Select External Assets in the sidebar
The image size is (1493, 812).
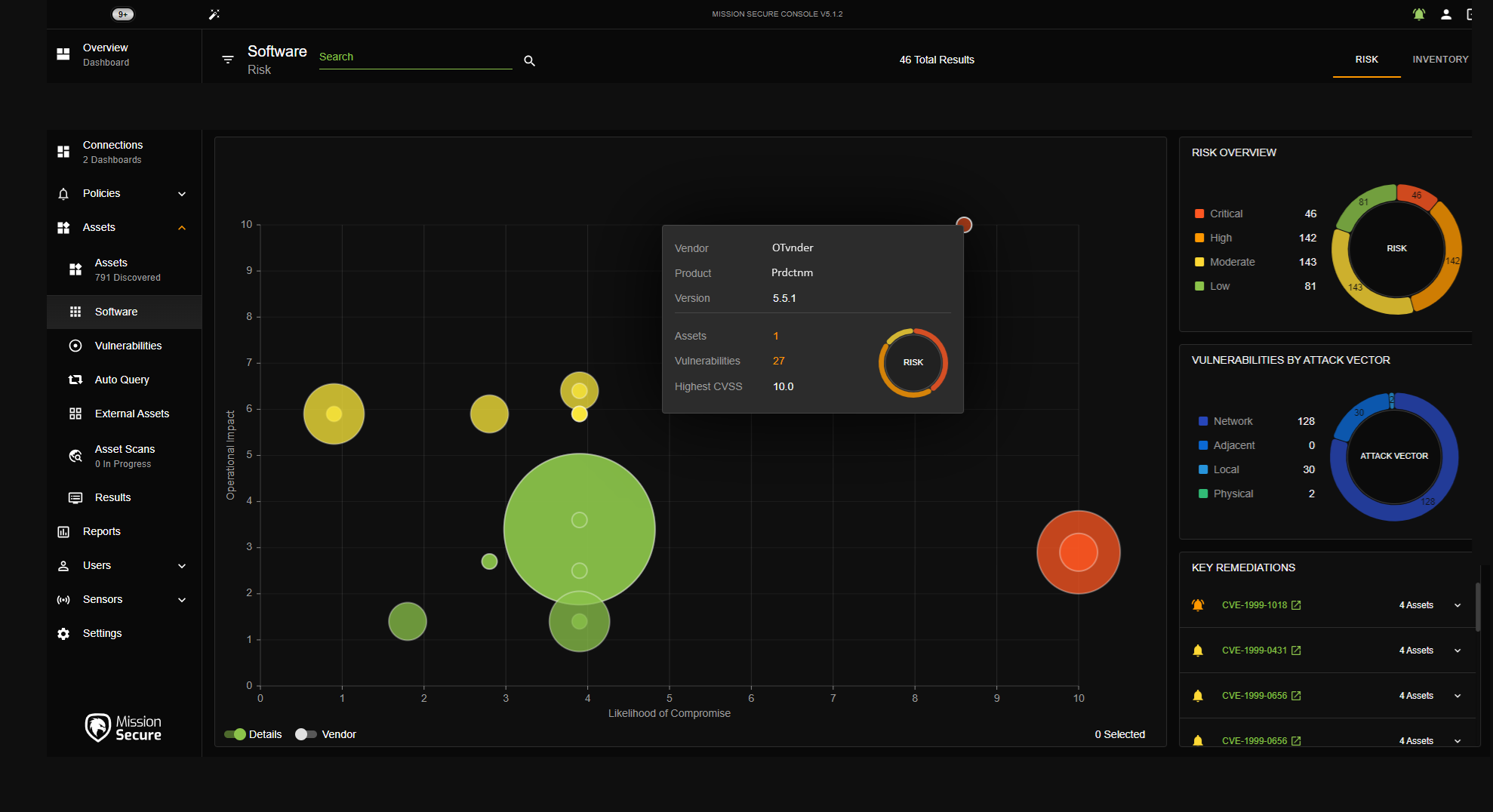[125, 414]
